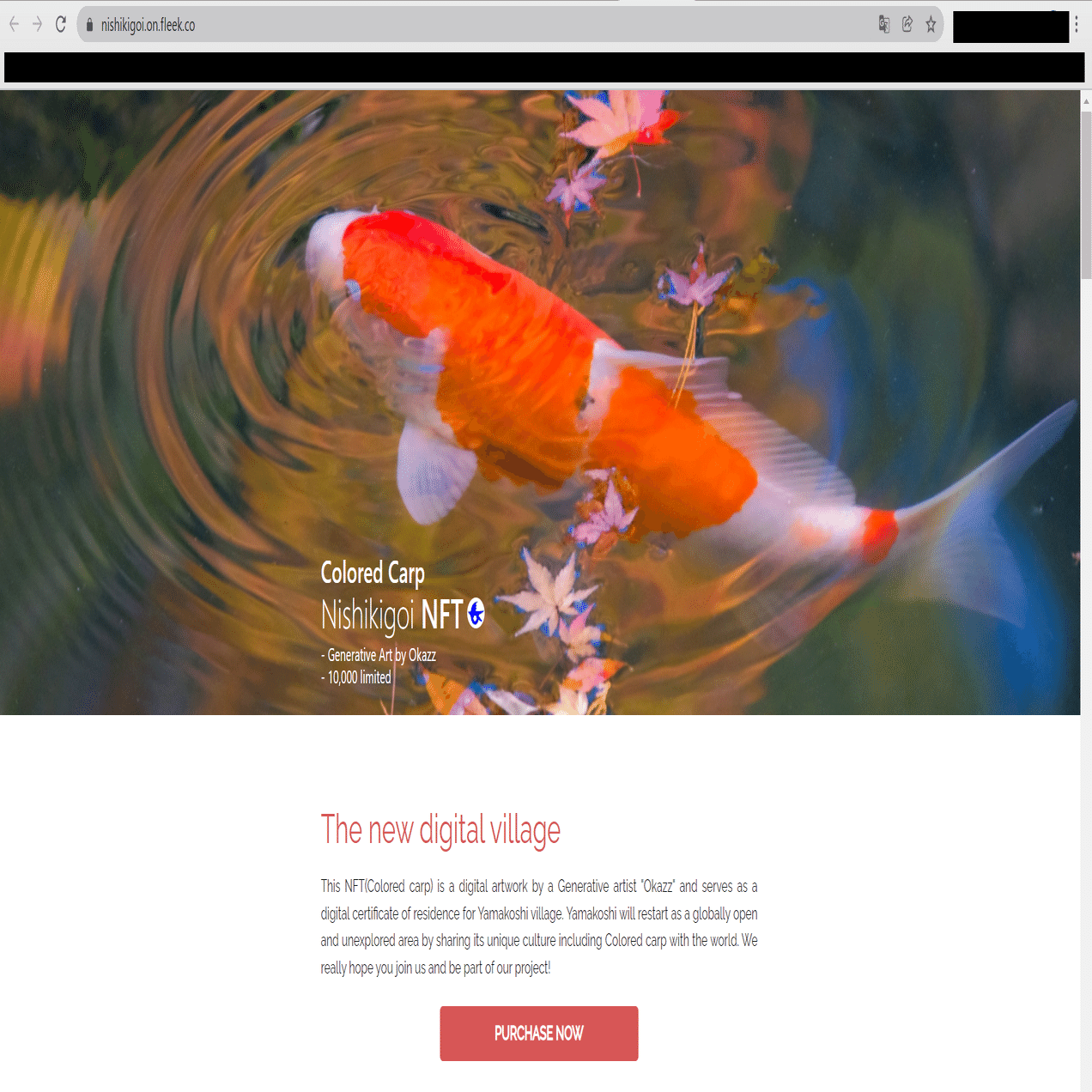Click the '10,000 limited' line

tap(359, 677)
